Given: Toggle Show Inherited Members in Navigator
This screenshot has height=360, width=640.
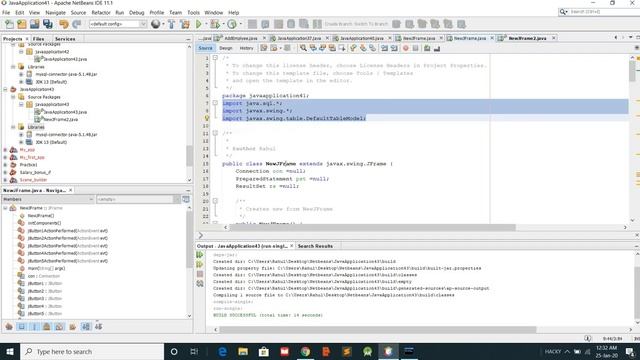Looking at the screenshot, I should click(9, 327).
